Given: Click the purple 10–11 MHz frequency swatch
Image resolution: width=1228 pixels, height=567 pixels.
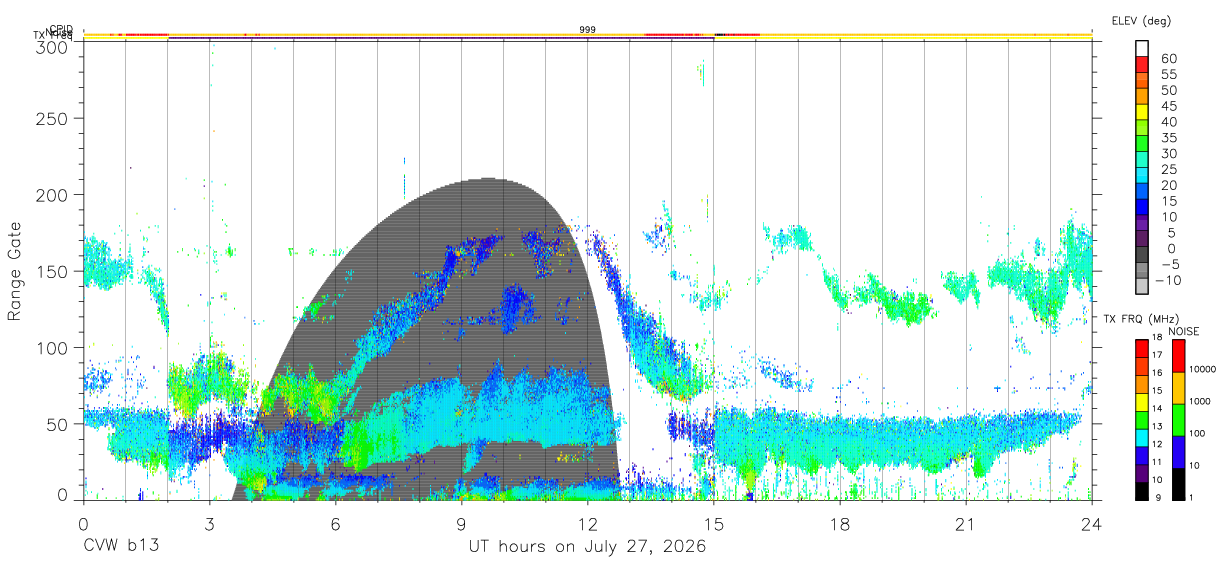Looking at the screenshot, I should pyautogui.click(x=1143, y=471).
